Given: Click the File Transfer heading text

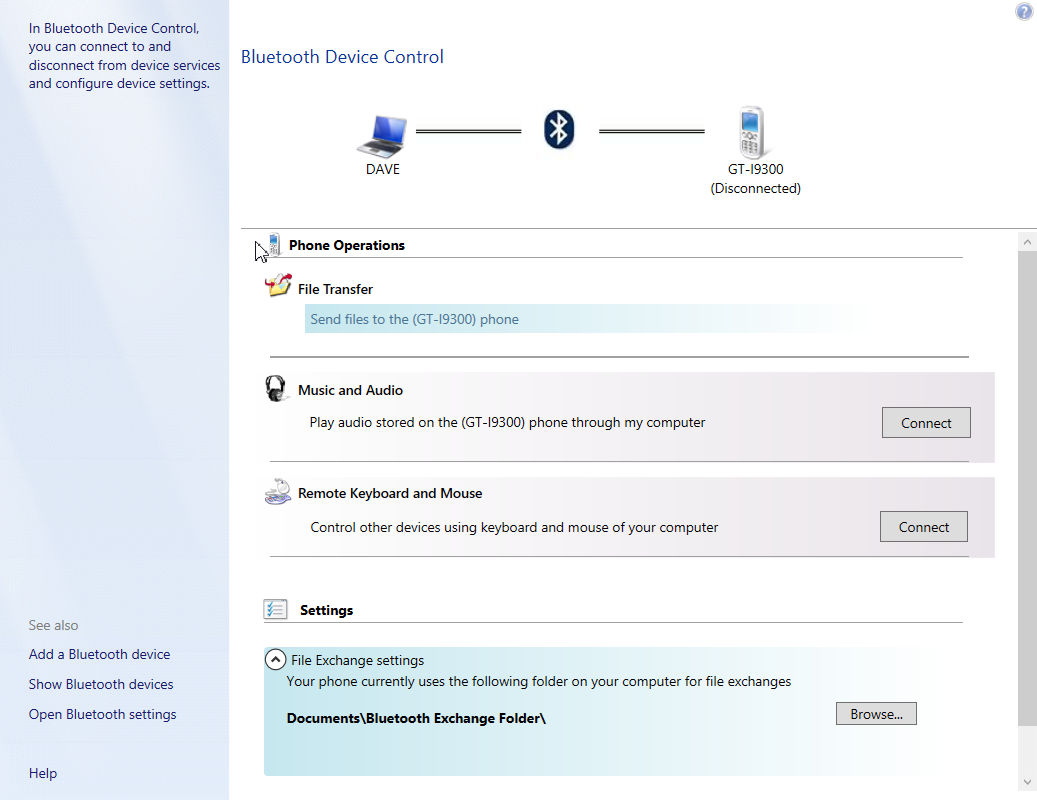Looking at the screenshot, I should coord(335,289).
